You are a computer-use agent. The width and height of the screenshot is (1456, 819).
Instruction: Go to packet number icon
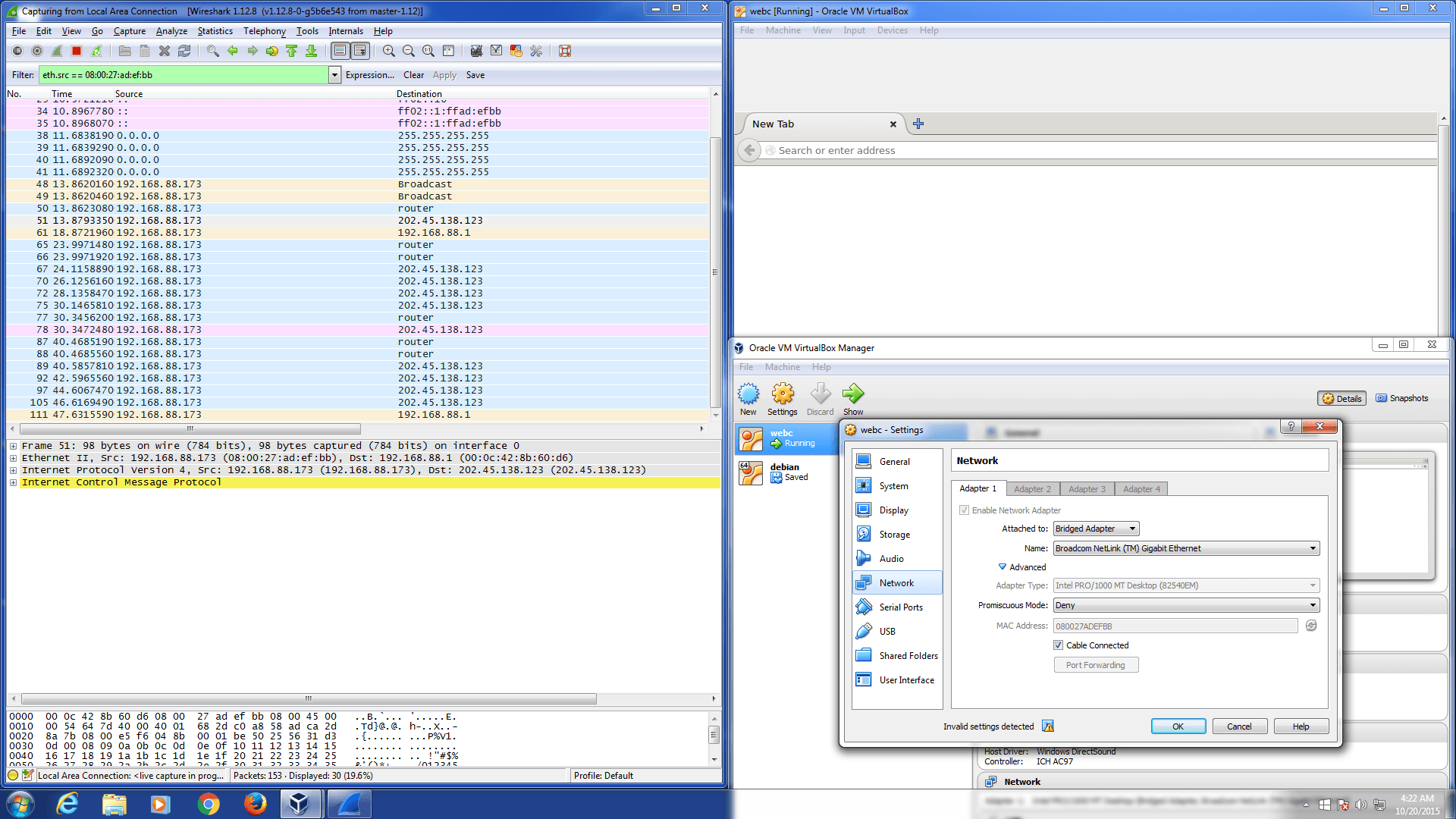pos(272,51)
